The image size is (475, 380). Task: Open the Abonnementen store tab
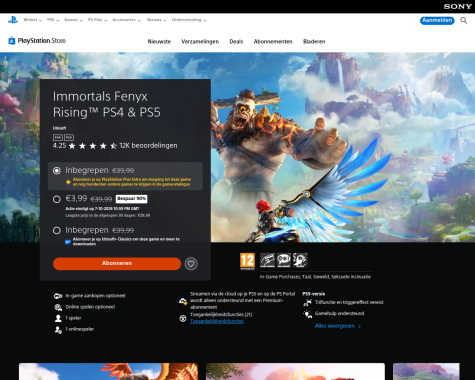(x=273, y=42)
